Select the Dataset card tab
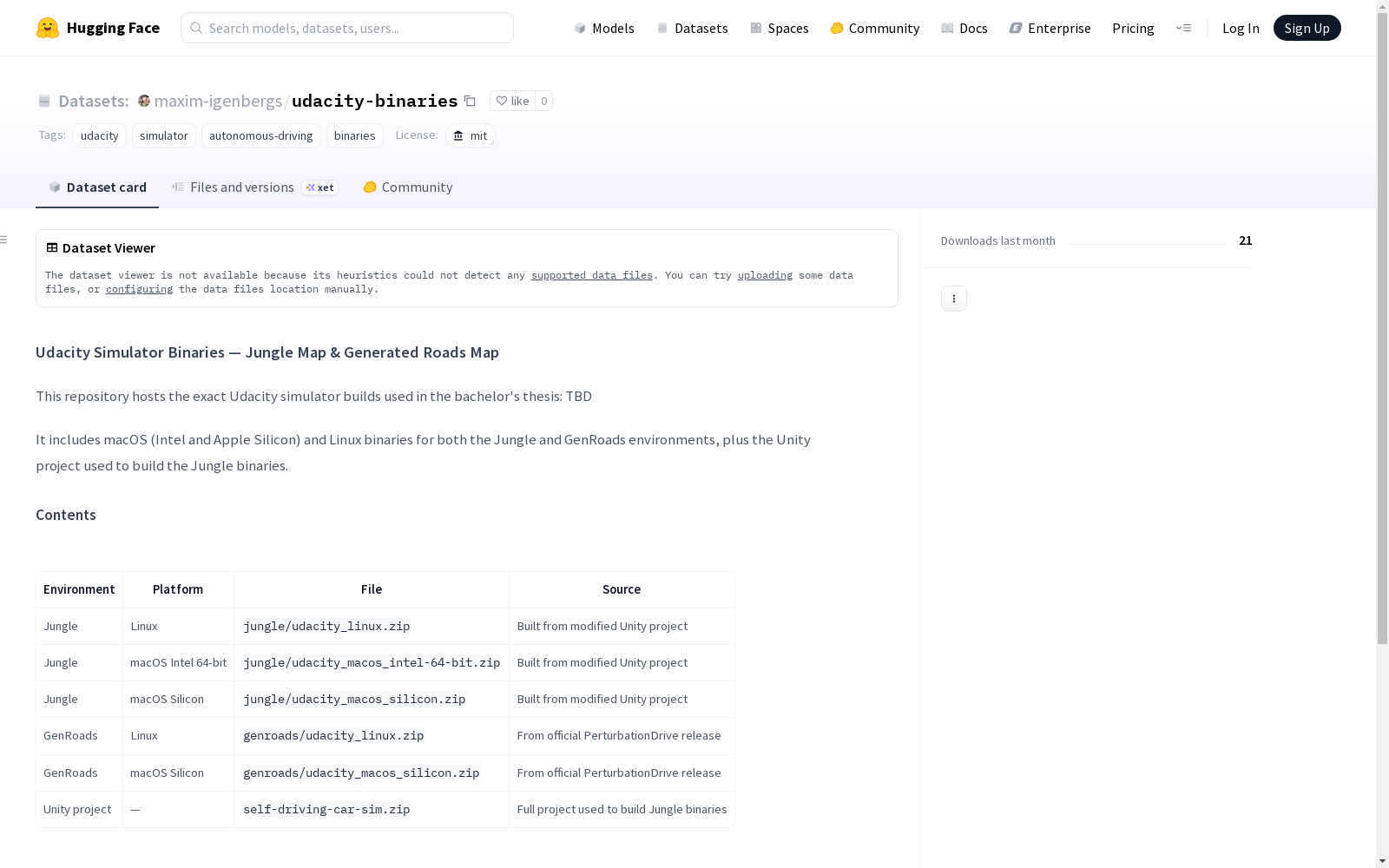This screenshot has height=868, width=1389. [x=97, y=187]
